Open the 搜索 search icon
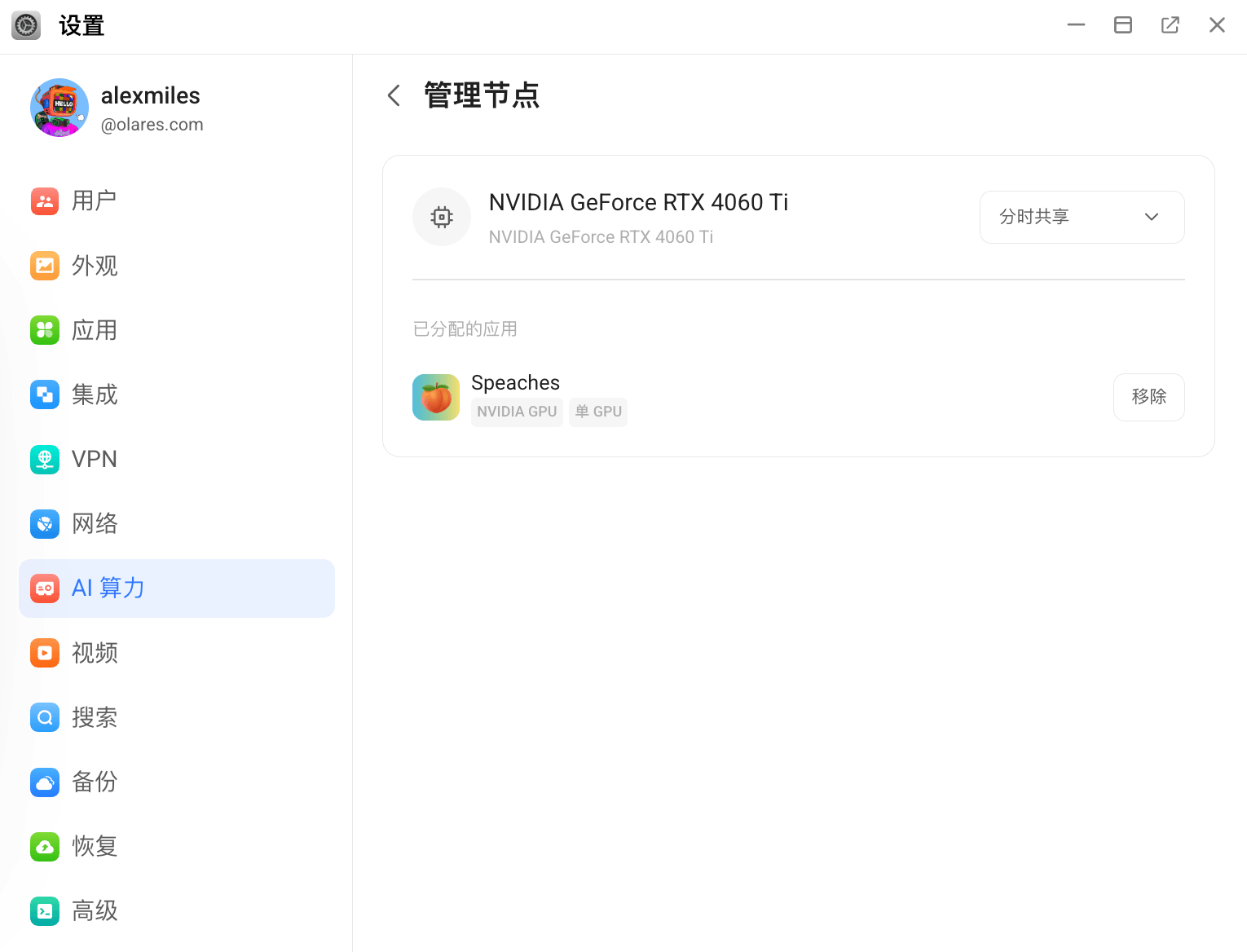The image size is (1247, 952). click(45, 717)
